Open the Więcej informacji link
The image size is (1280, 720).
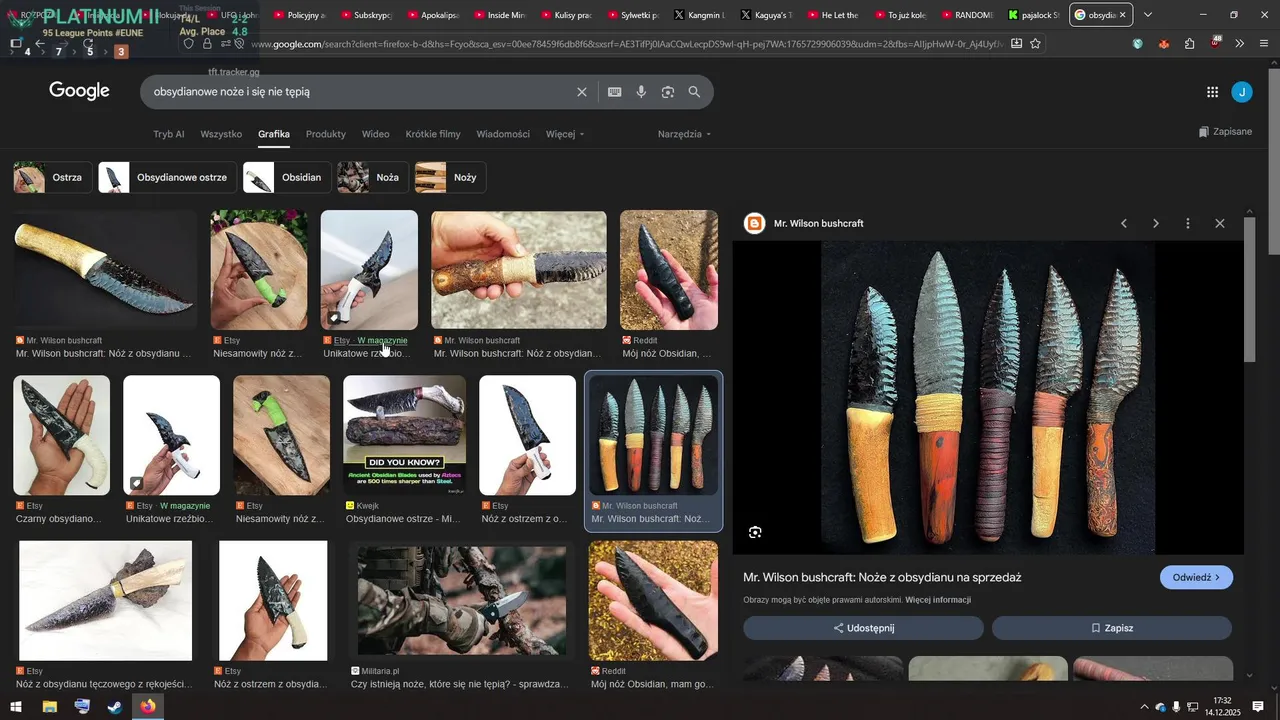coord(938,600)
